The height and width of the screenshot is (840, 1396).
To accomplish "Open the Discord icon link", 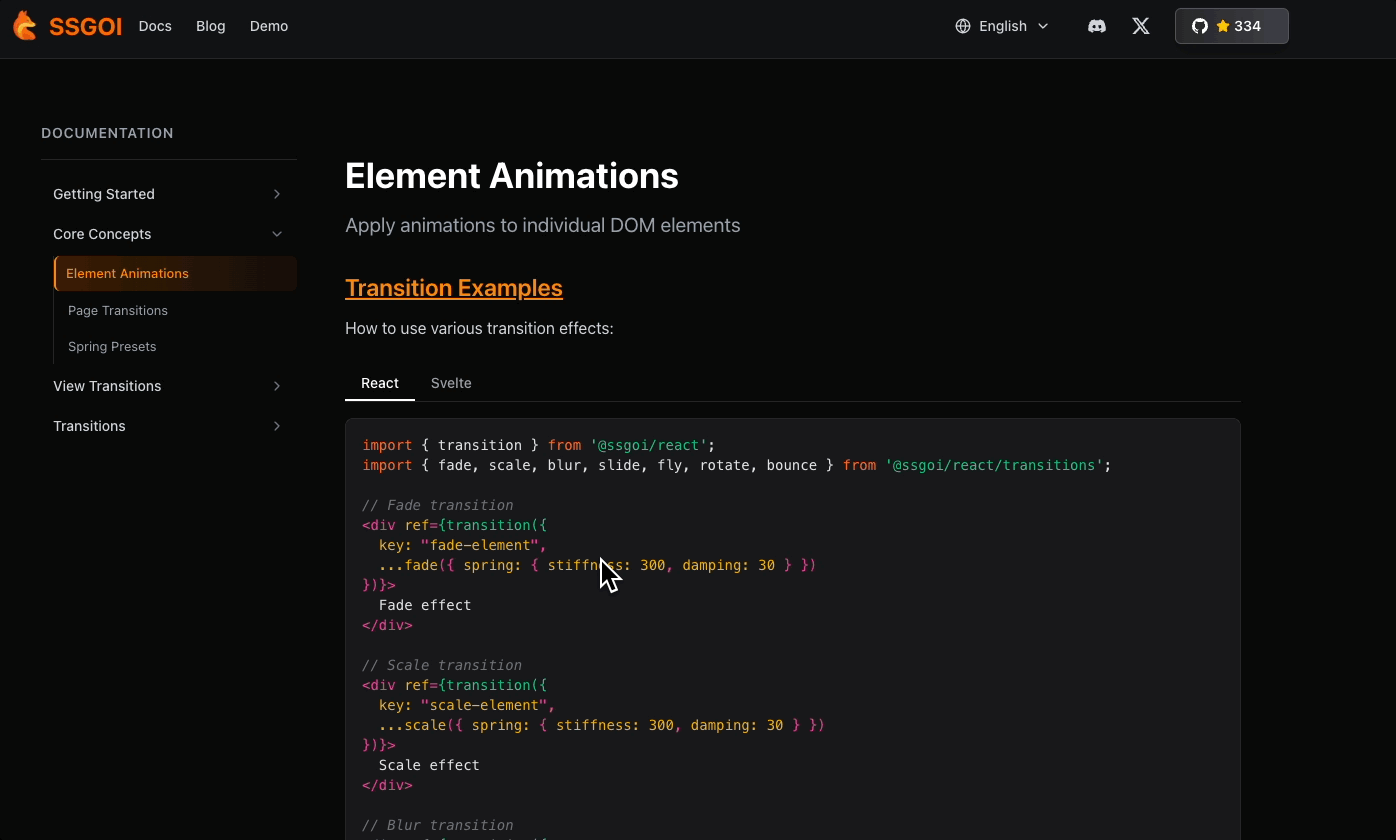I will click(1097, 26).
